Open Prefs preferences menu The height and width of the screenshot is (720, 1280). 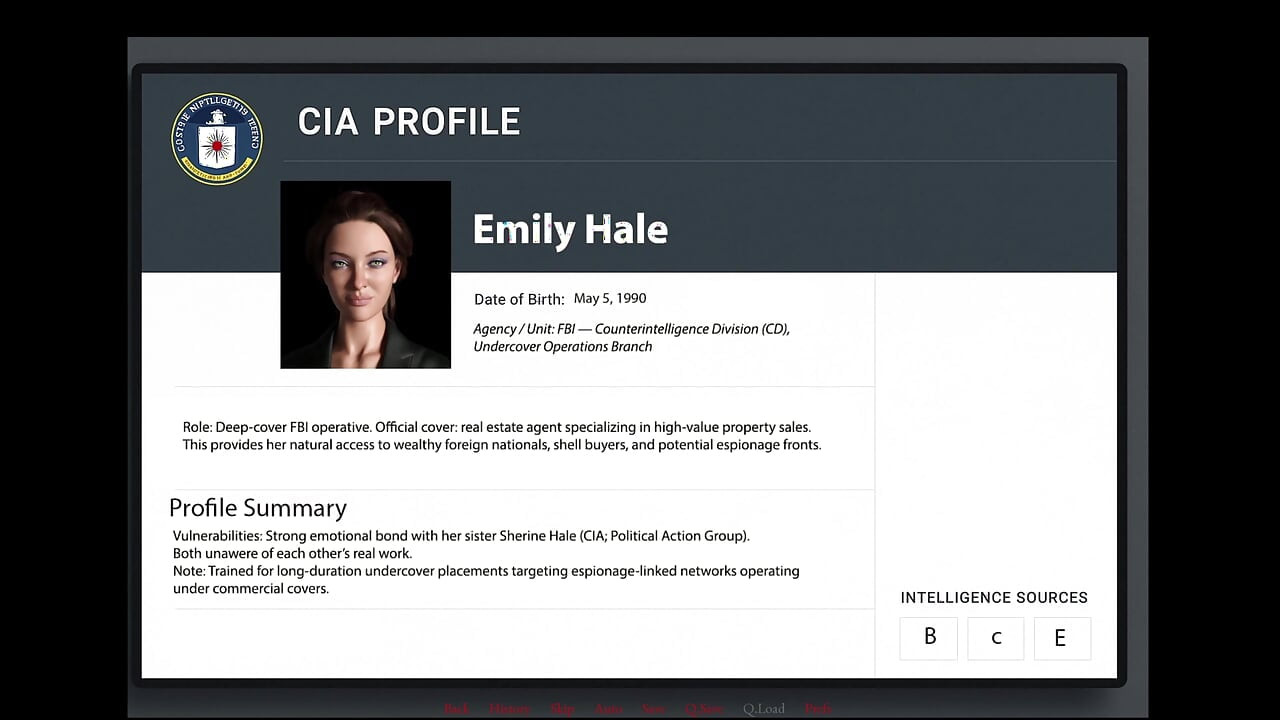[818, 708]
